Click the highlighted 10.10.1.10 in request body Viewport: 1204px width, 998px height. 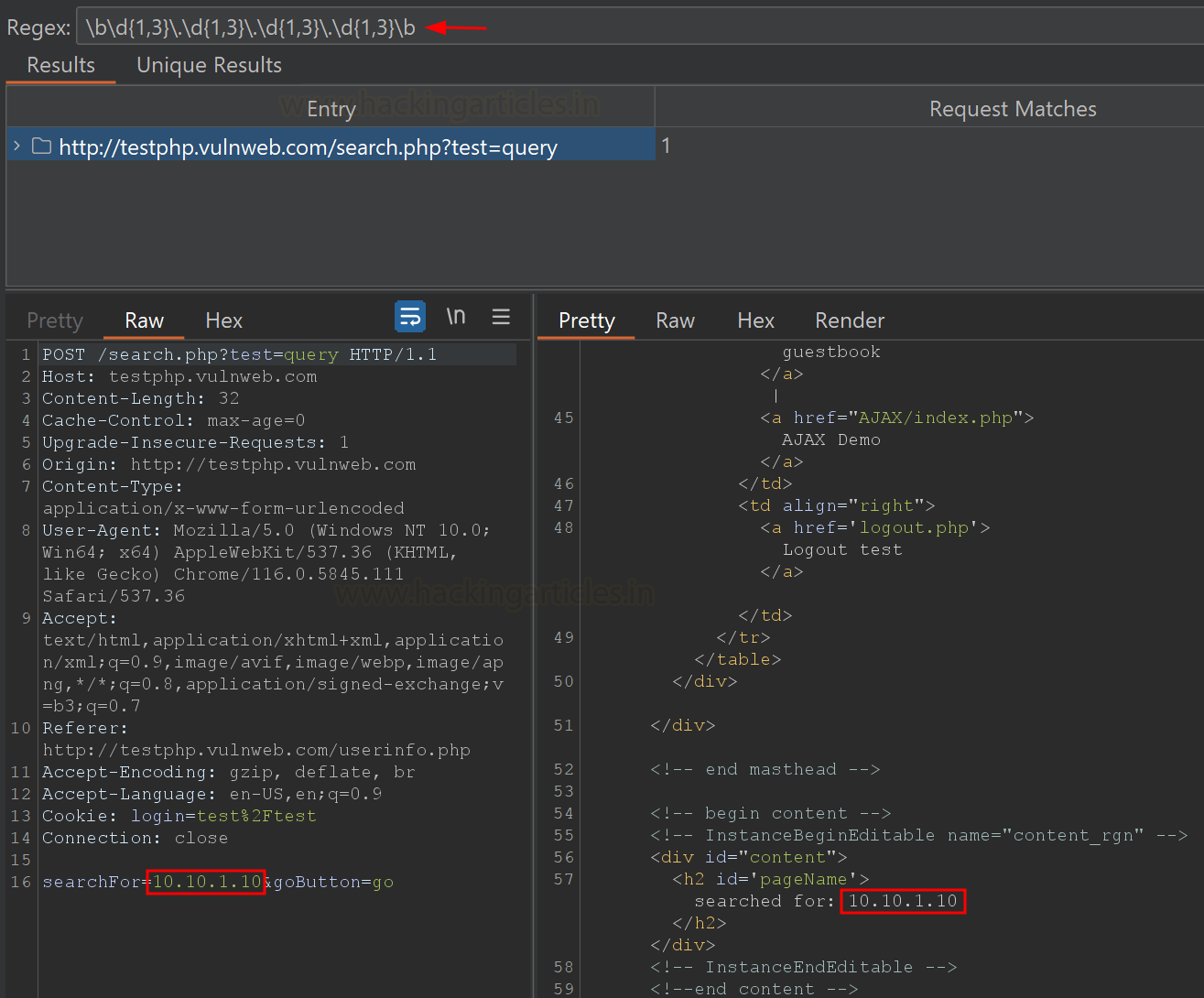206,882
